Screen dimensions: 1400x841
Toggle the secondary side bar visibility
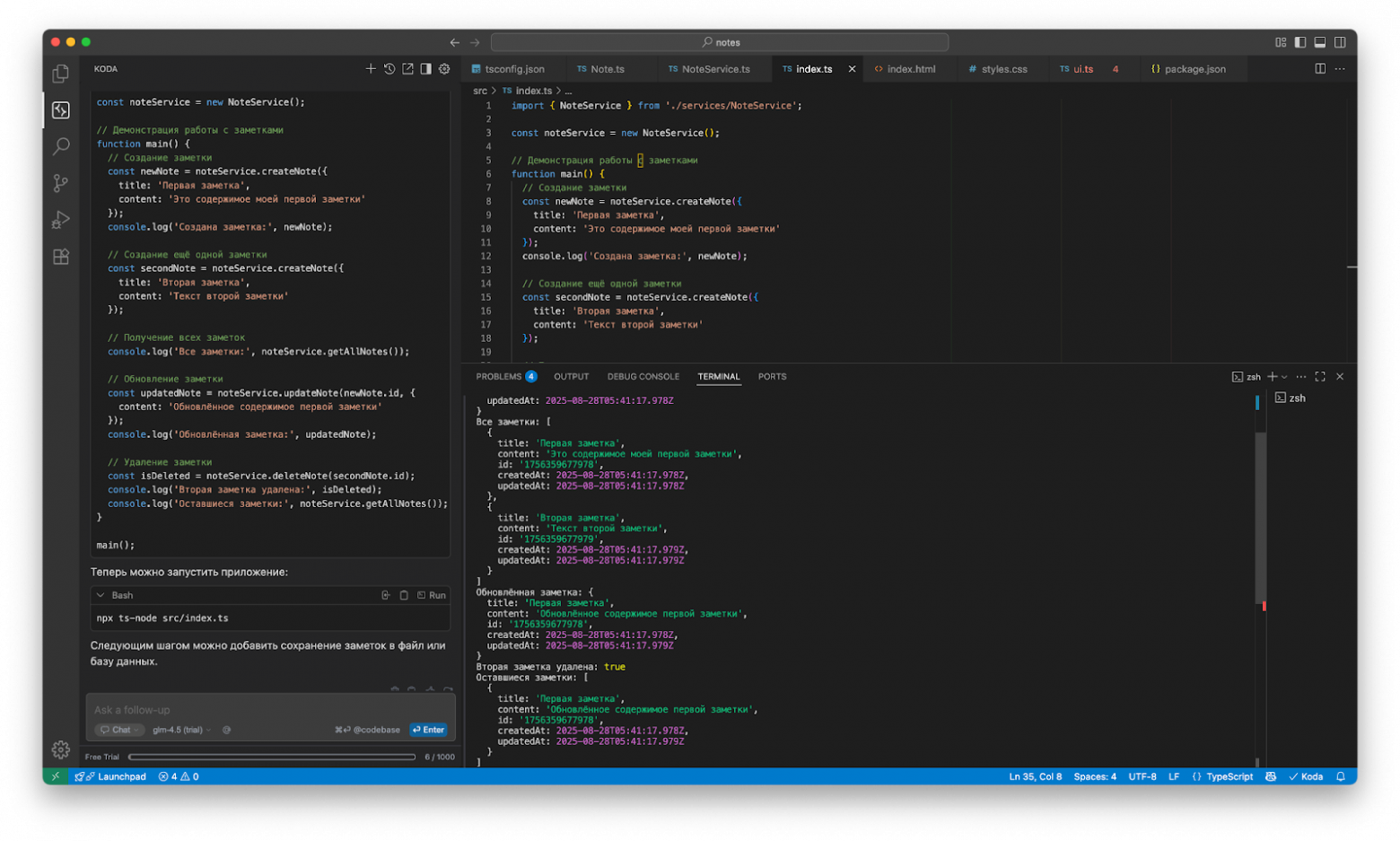(x=1340, y=42)
